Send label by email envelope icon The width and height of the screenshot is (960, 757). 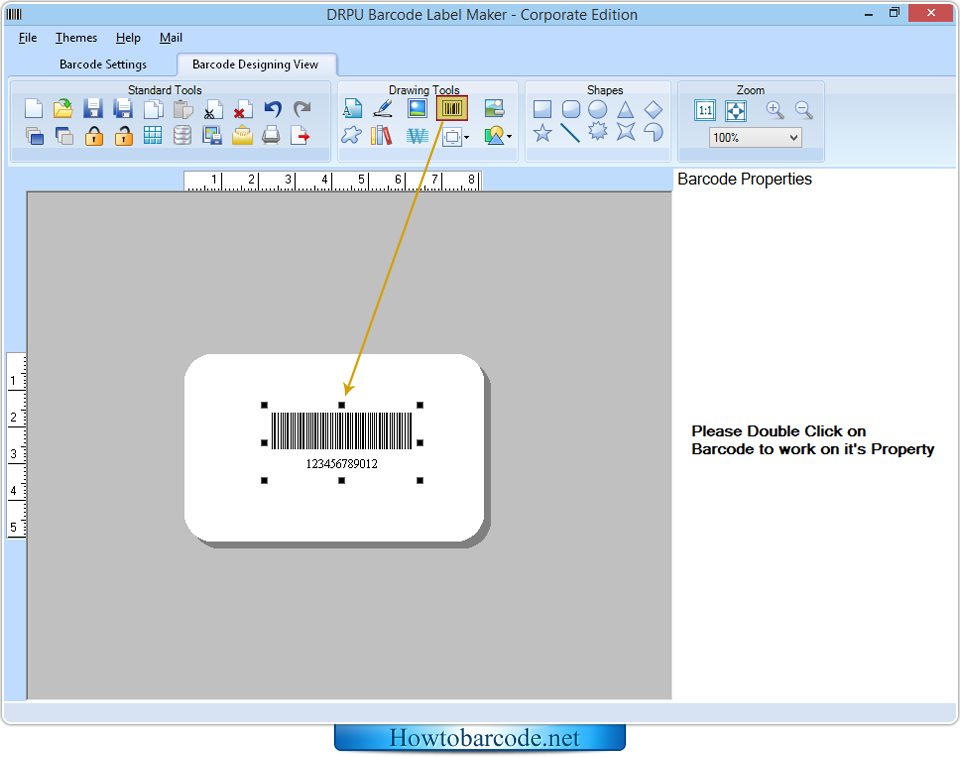242,136
